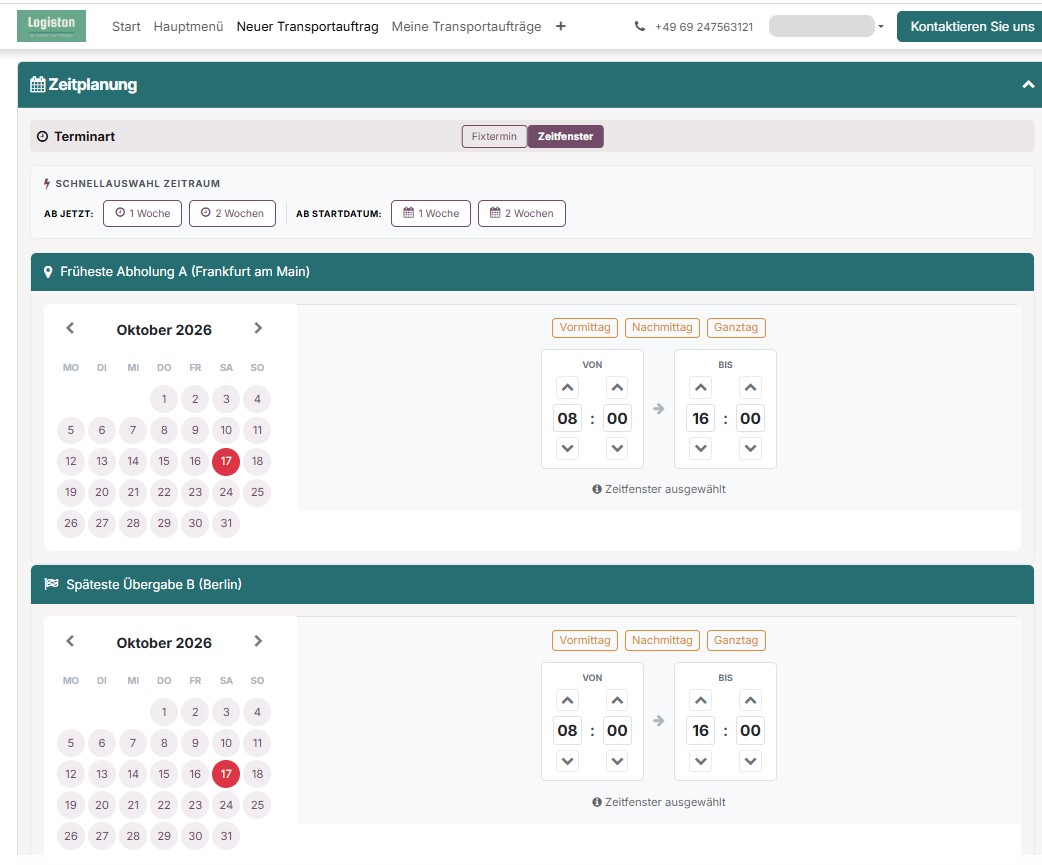Select 2 Wochen from Ab Startdatum
This screenshot has width=1042, height=865.
coord(522,213)
